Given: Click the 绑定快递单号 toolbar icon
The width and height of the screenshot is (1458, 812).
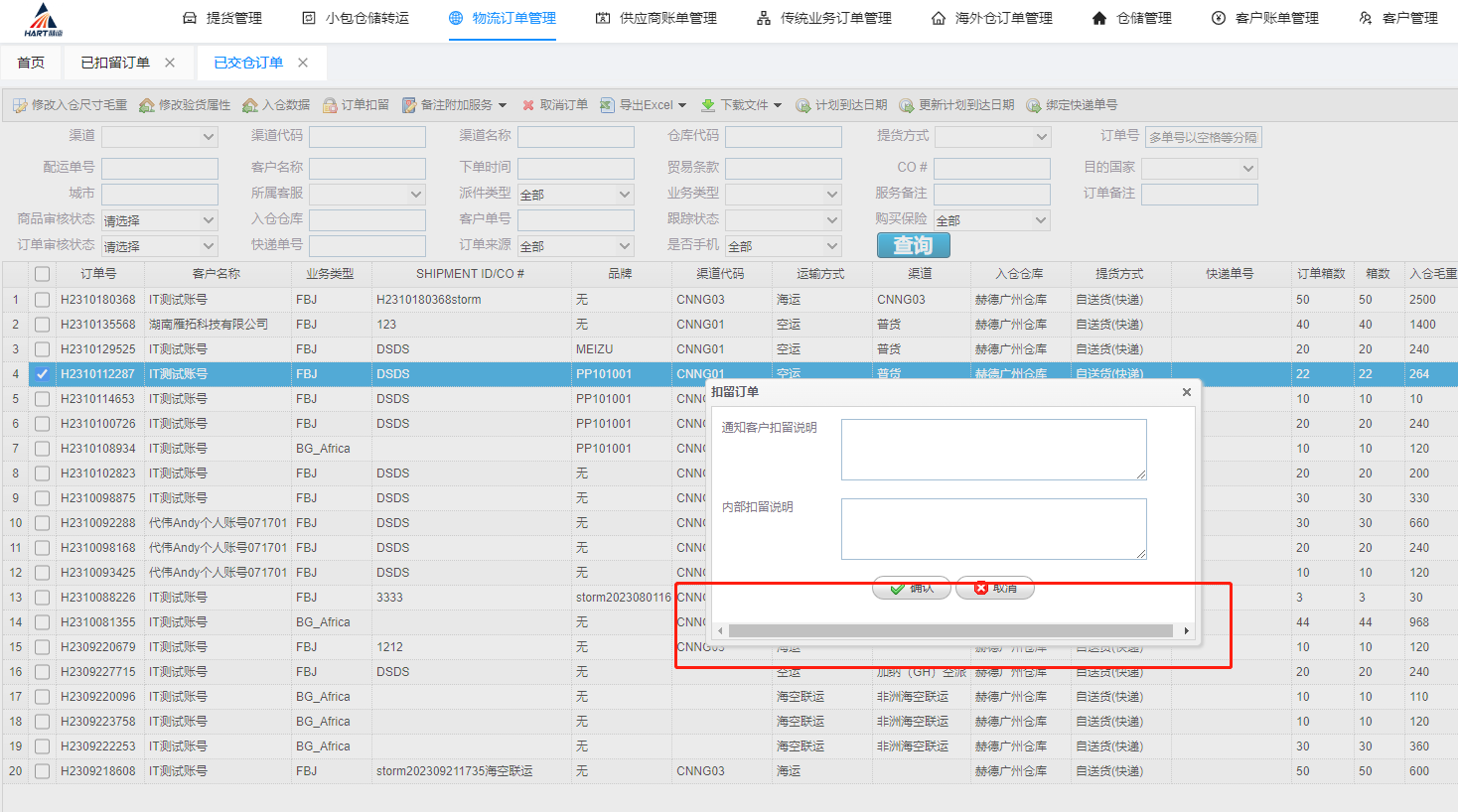Looking at the screenshot, I should 1034,105.
